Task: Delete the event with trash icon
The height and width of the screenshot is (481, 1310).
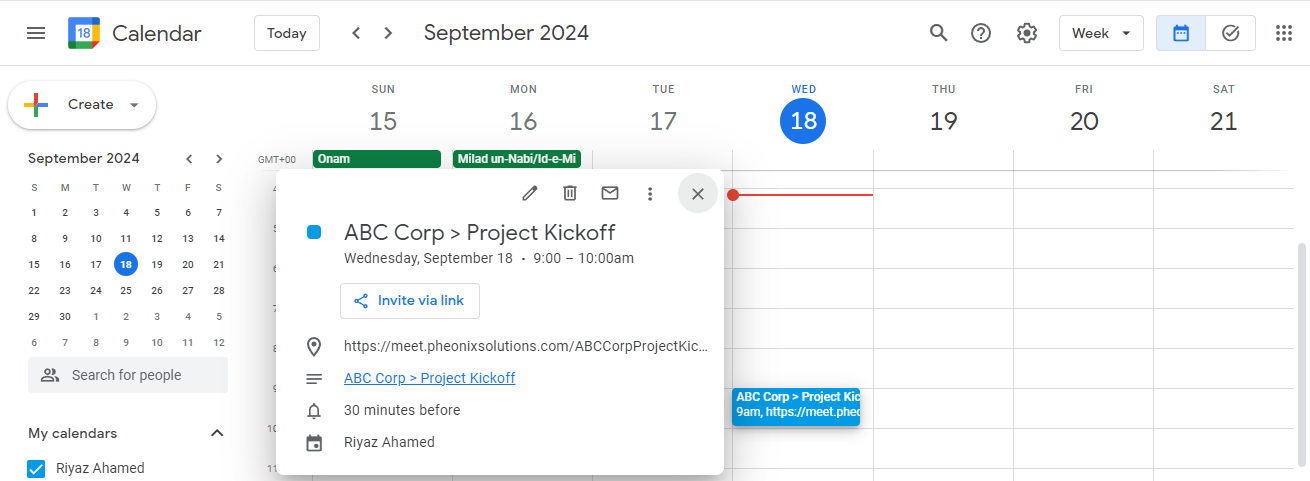Action: pos(570,193)
